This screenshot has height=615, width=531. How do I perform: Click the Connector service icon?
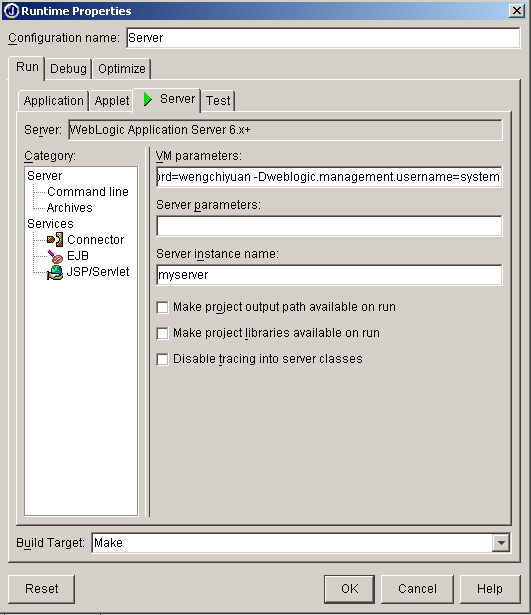pos(55,240)
